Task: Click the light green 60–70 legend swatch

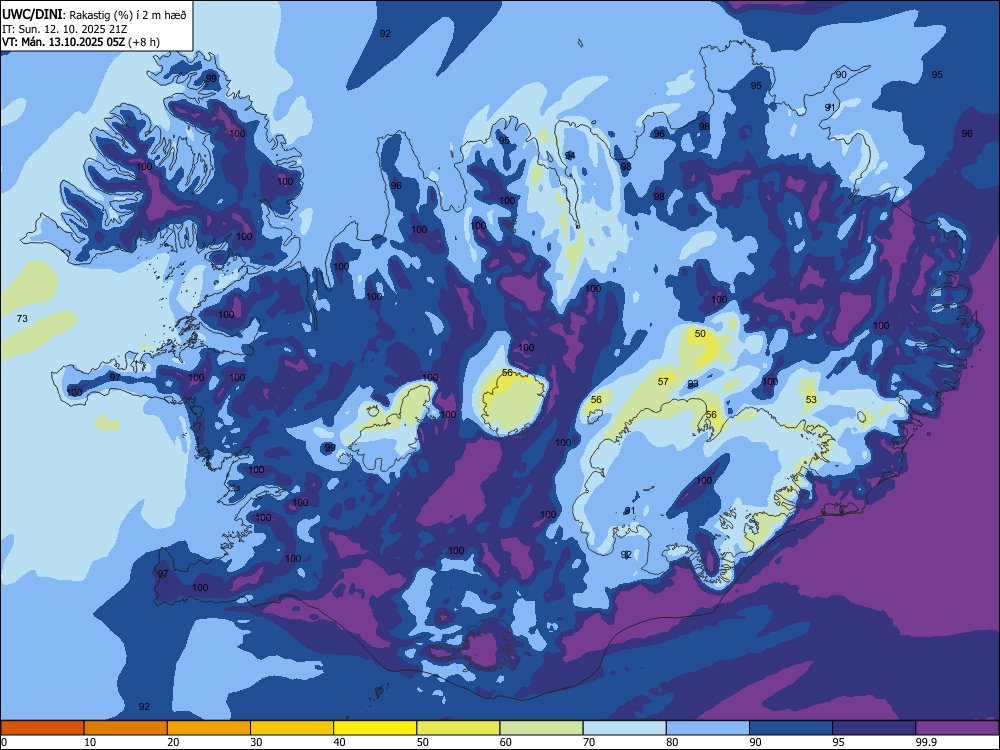Action: [x=541, y=728]
